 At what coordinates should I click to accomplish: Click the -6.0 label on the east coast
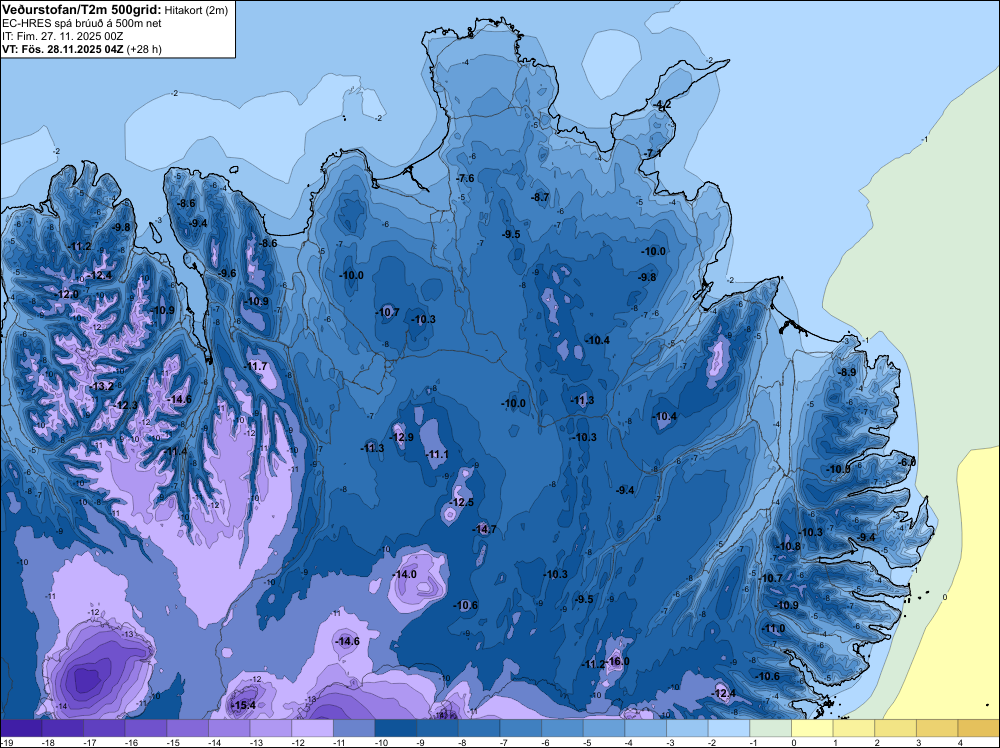point(907,462)
